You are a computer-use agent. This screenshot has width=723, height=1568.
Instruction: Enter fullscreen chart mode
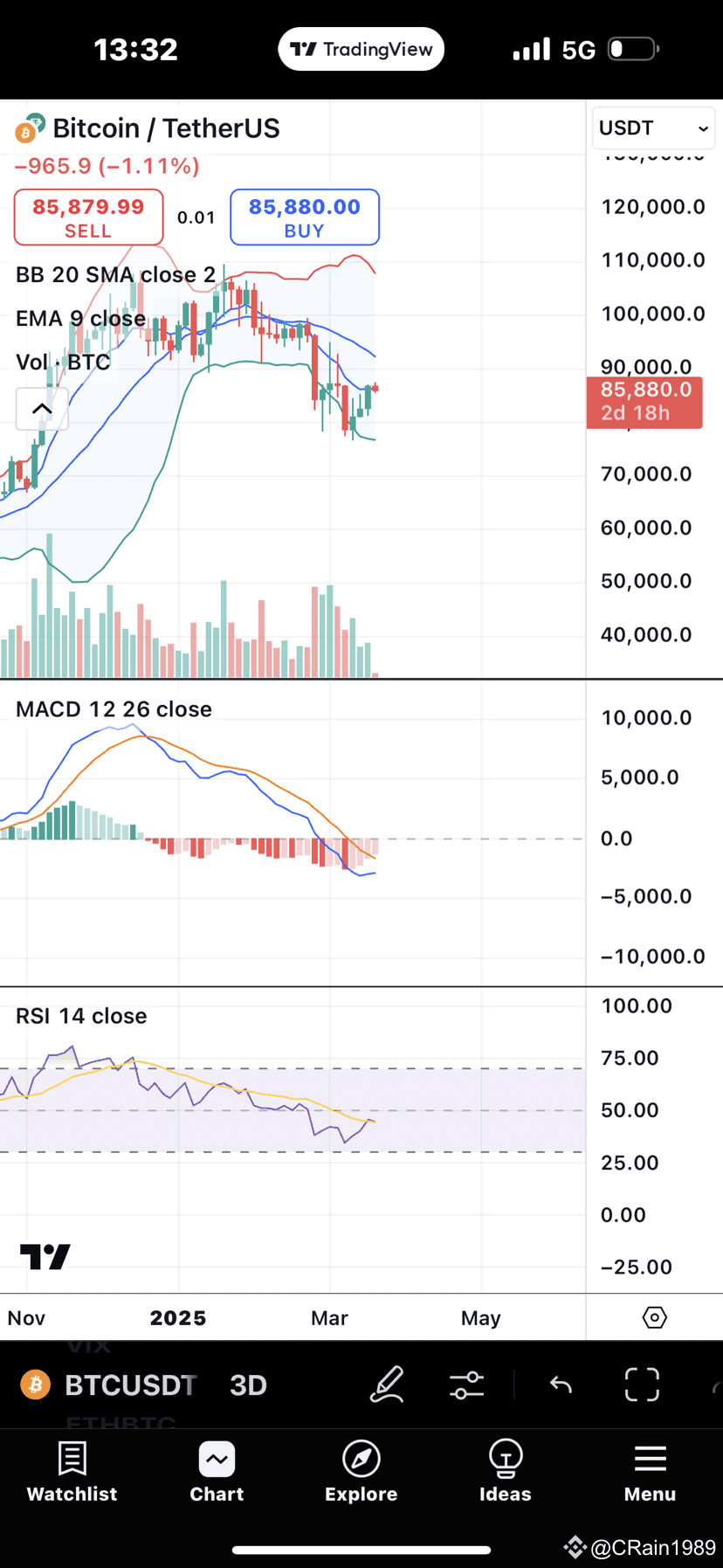[642, 1385]
